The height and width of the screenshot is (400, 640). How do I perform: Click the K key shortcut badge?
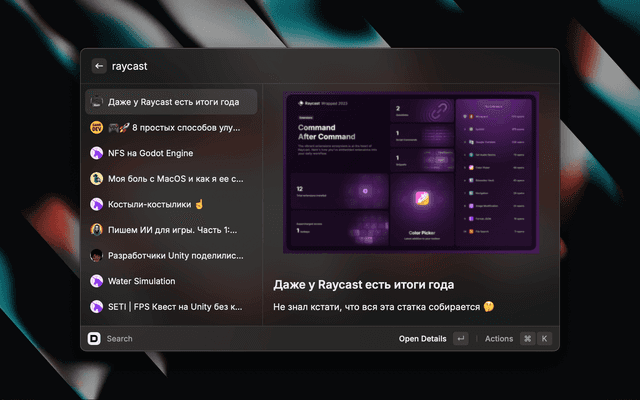(x=545, y=339)
